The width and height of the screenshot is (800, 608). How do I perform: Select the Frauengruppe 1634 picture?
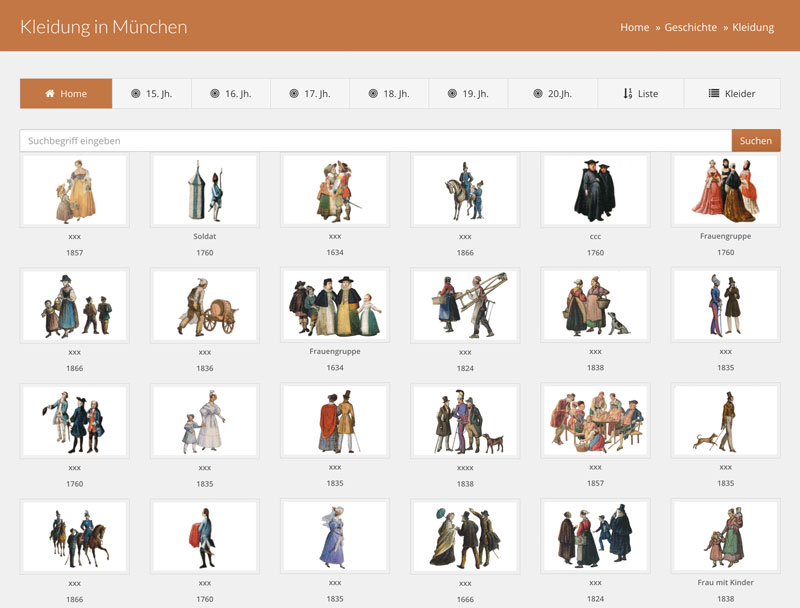(x=335, y=305)
